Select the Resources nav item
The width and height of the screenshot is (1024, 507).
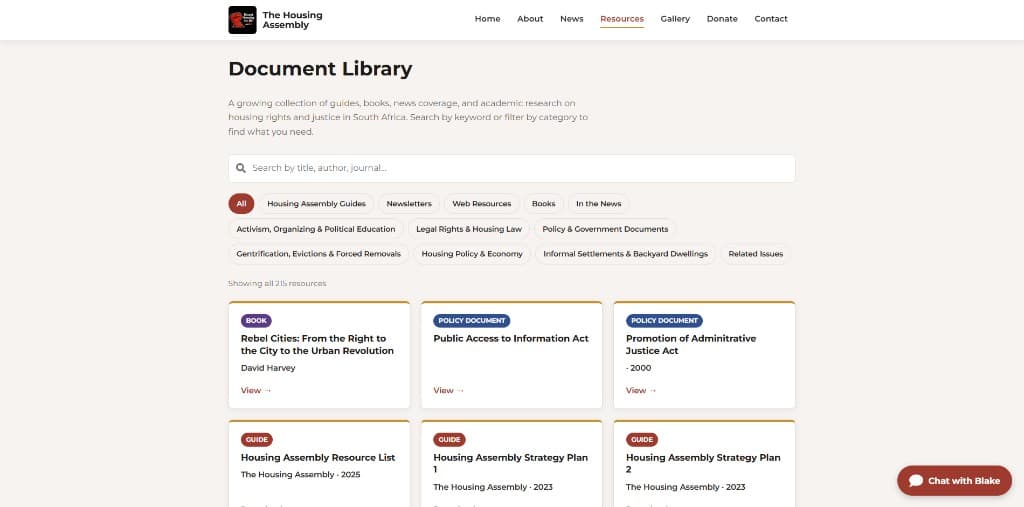(622, 19)
